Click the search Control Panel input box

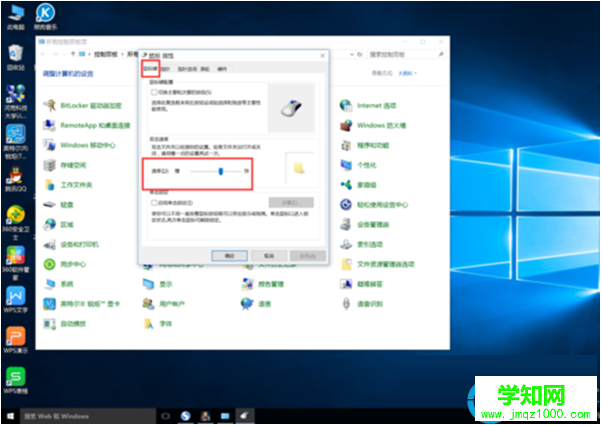tap(406, 54)
